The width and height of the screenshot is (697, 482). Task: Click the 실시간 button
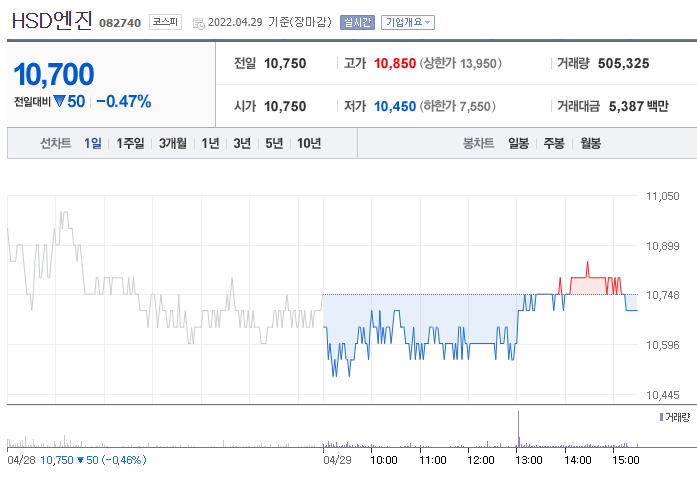[x=357, y=22]
